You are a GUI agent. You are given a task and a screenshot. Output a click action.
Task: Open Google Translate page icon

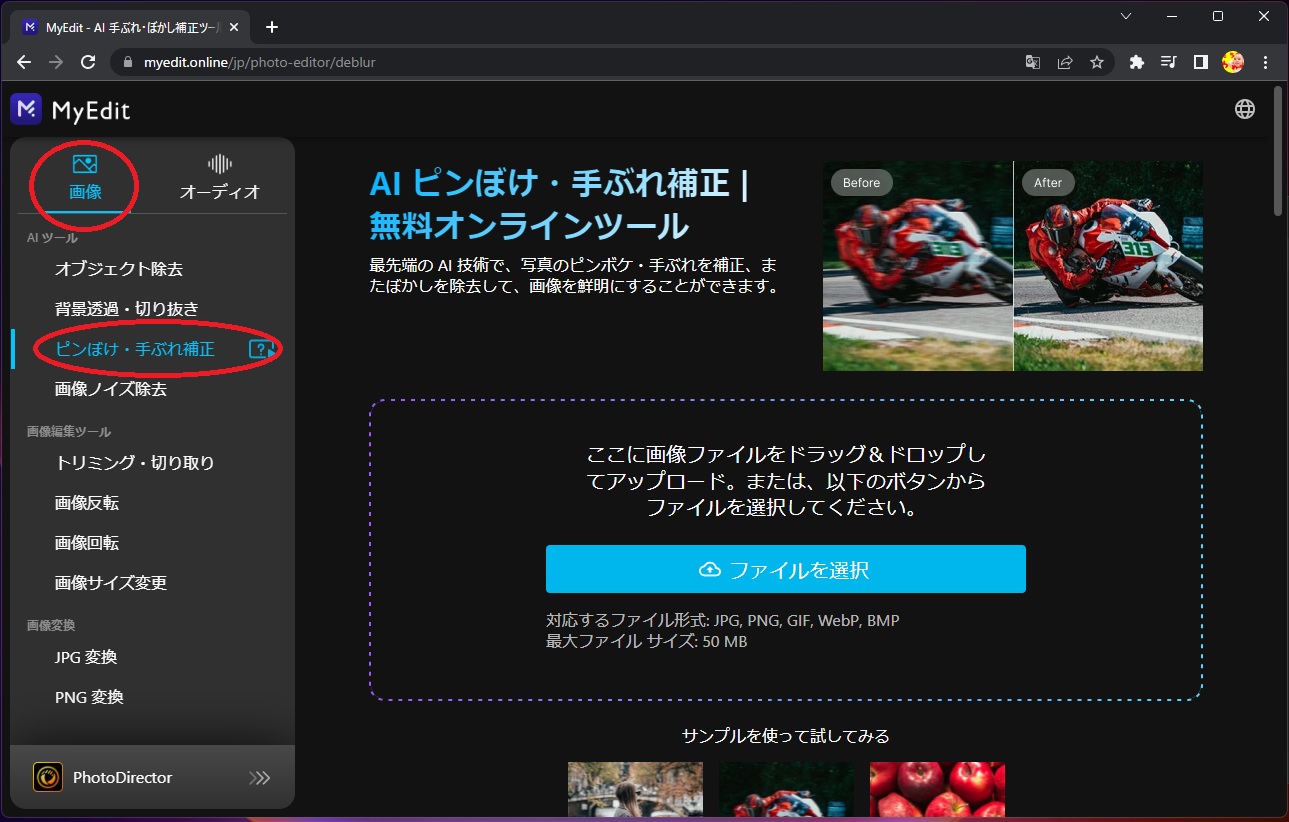(1033, 62)
